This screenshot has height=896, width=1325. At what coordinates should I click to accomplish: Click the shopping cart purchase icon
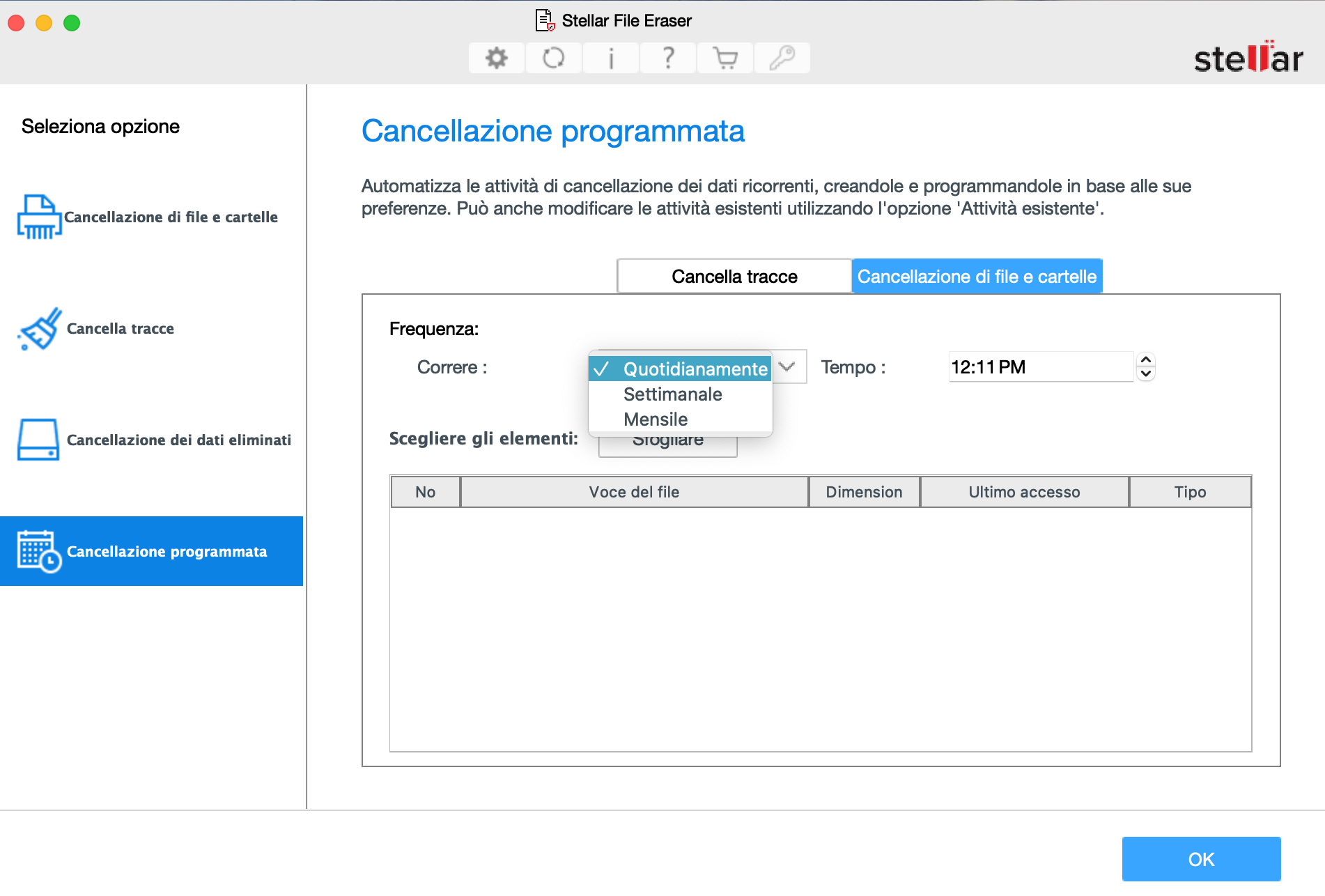click(725, 58)
